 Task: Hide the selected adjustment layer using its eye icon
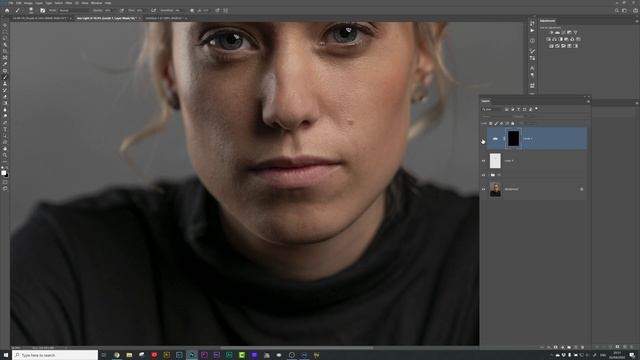point(483,139)
